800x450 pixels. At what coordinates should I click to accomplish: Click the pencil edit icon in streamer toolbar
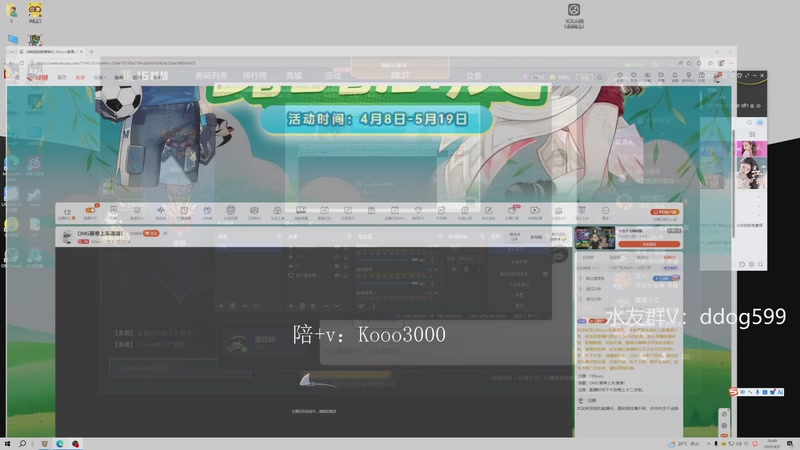[488, 211]
